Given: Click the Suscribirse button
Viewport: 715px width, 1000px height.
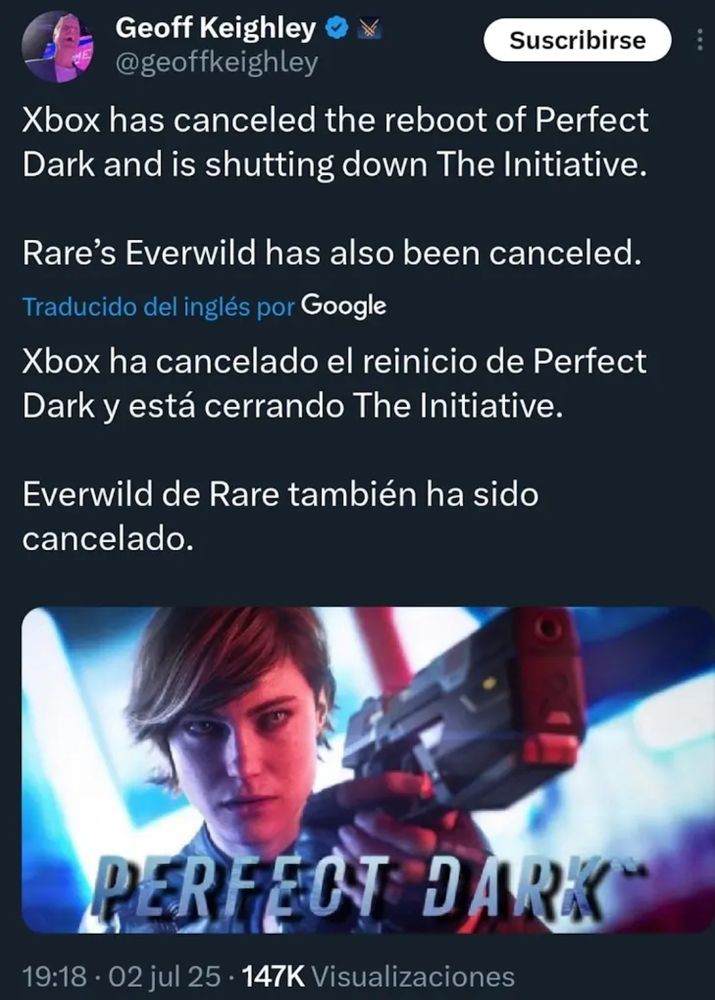Looking at the screenshot, I should click(578, 40).
